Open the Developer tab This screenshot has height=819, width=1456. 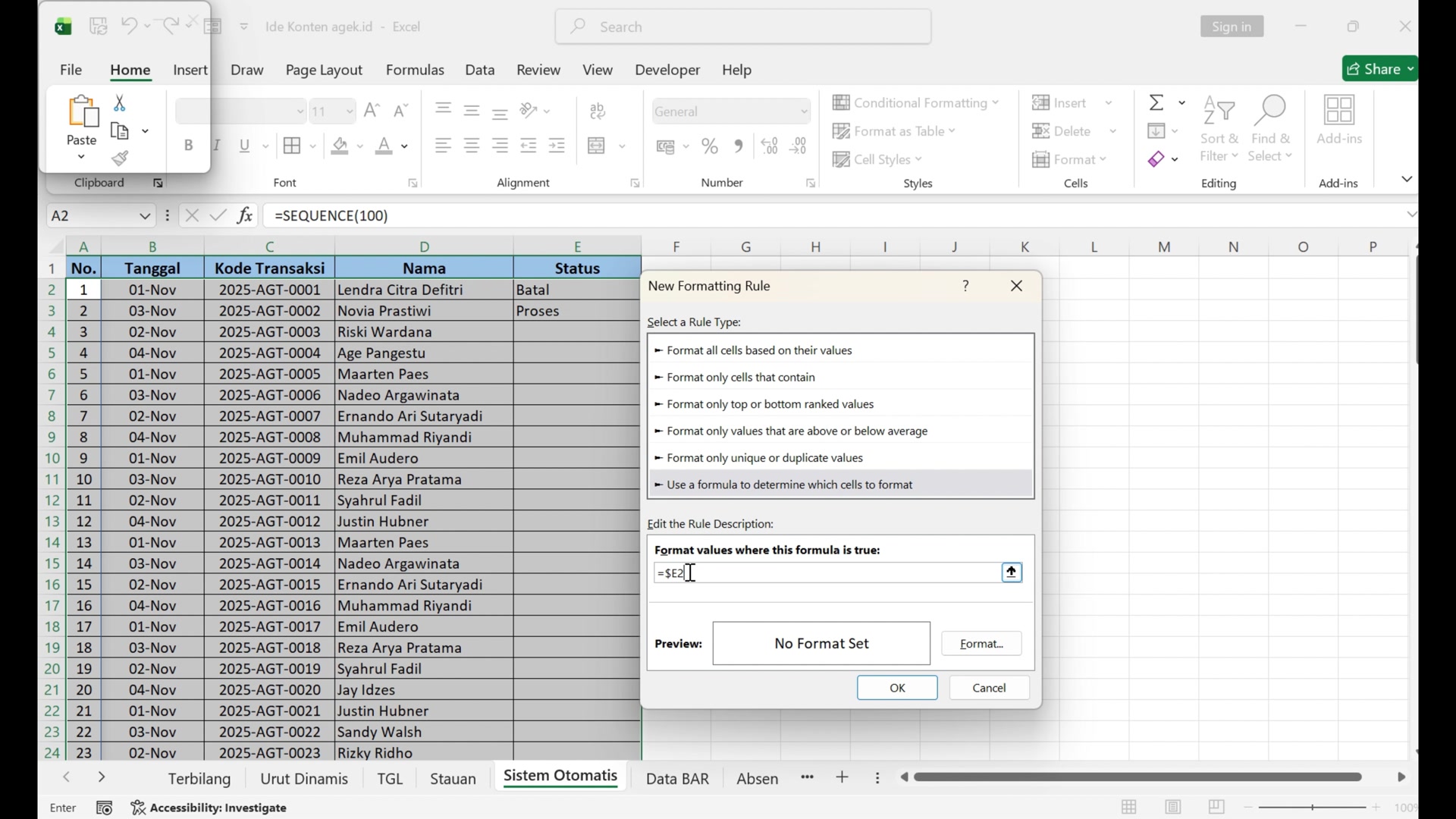click(667, 70)
